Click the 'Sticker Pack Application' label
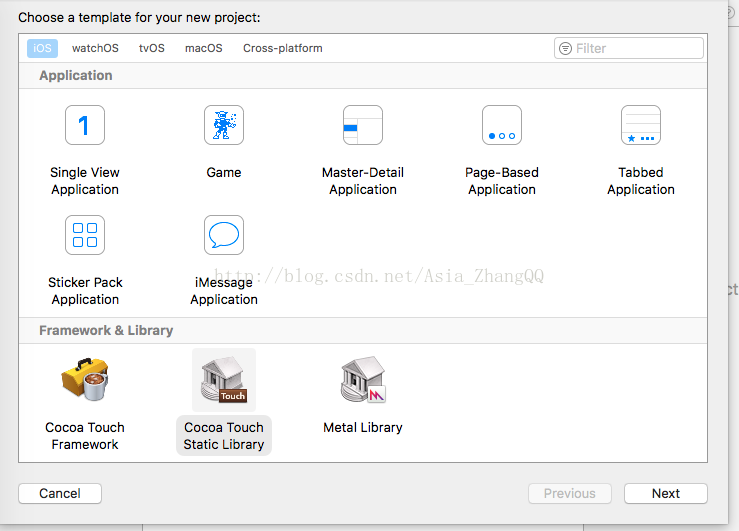The width and height of the screenshot is (739, 531). [85, 291]
